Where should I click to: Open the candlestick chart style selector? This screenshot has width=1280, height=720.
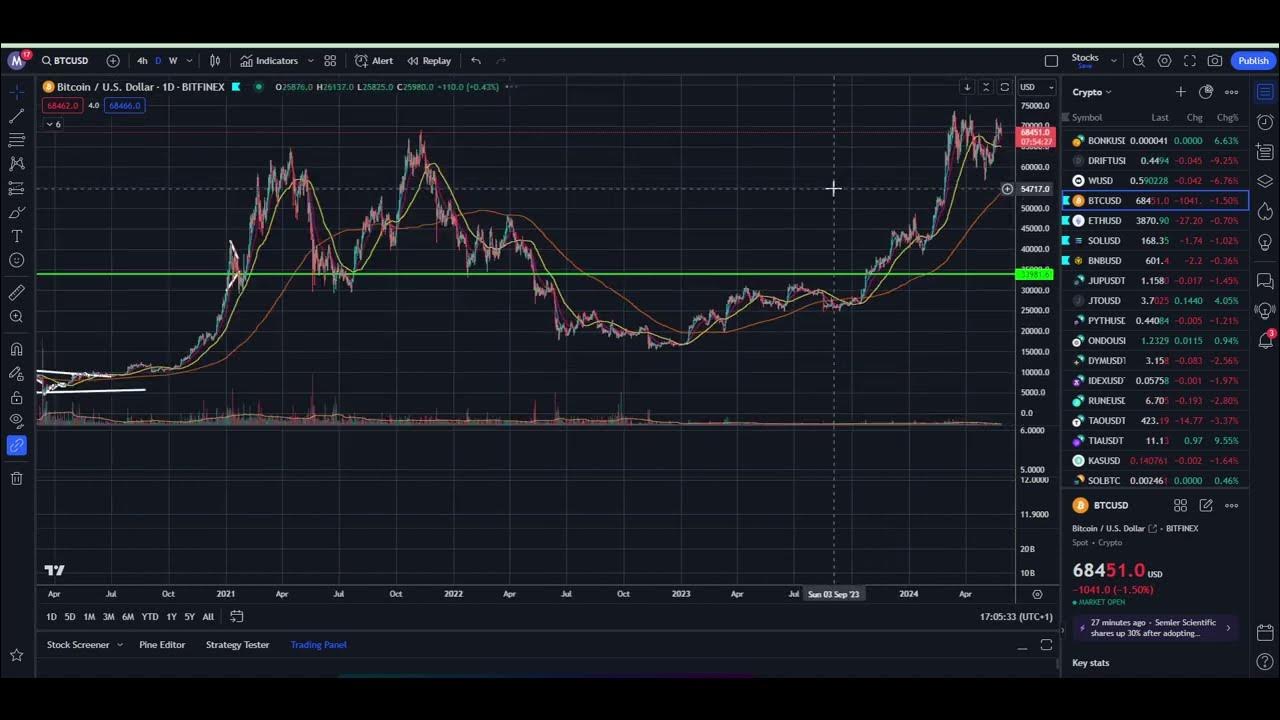coord(215,61)
